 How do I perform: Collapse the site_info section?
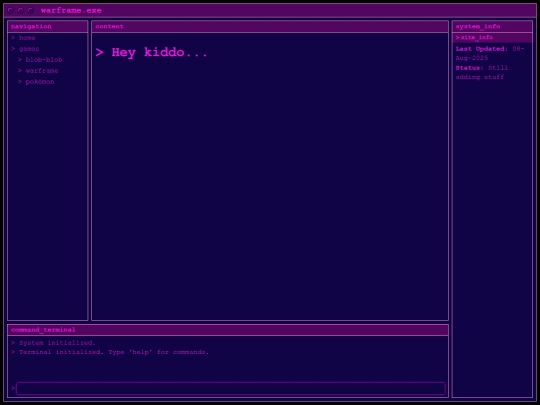click(492, 38)
